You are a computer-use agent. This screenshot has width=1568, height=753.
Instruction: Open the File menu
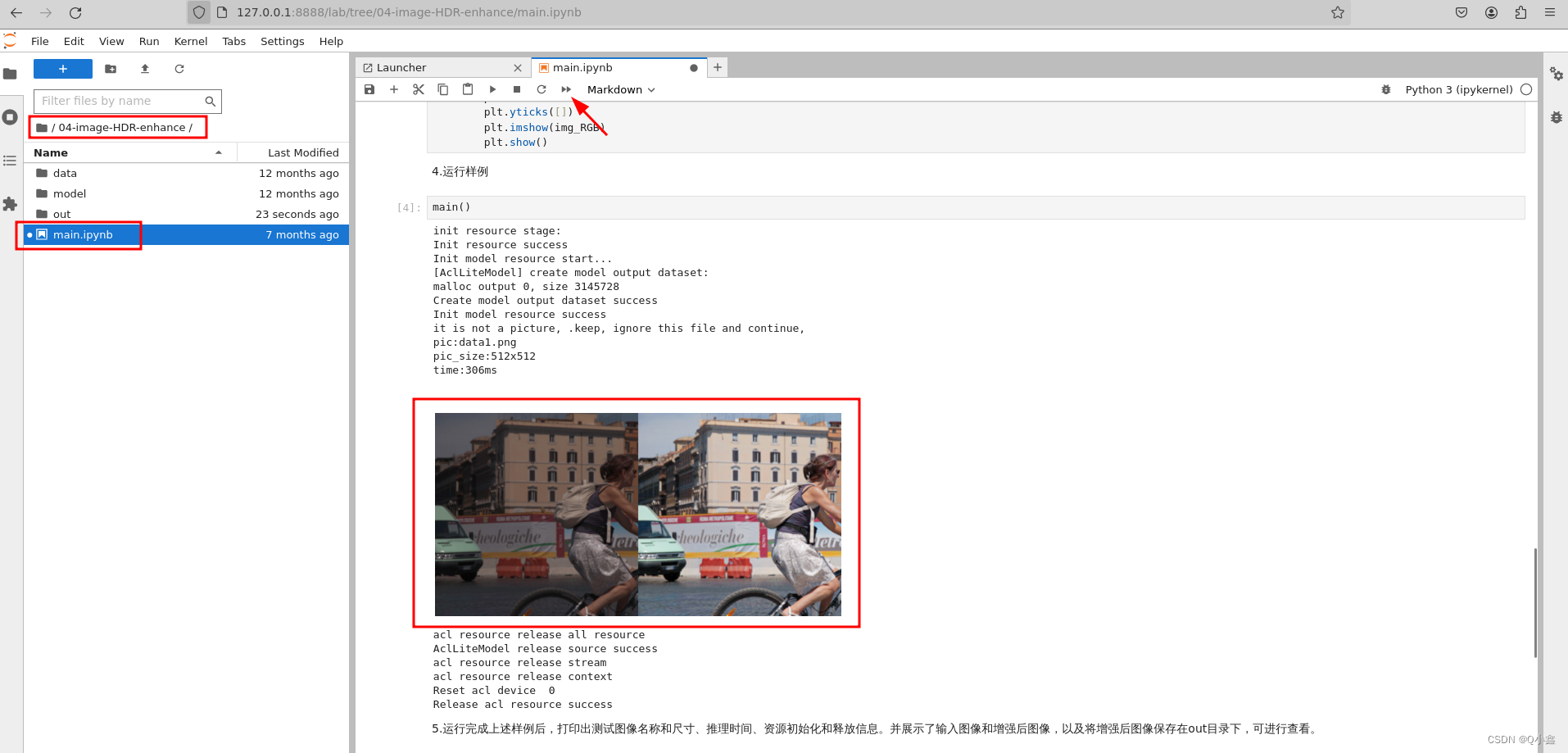40,41
